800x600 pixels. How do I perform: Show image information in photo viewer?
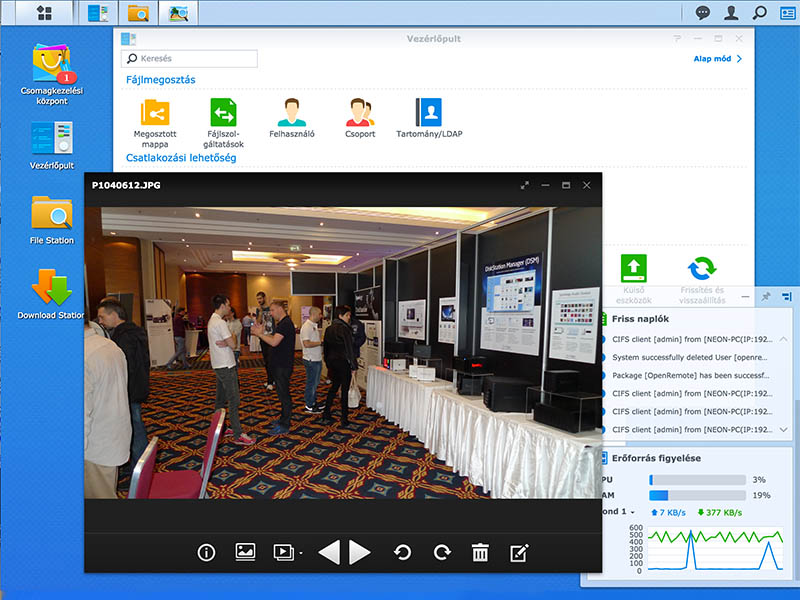click(x=206, y=552)
